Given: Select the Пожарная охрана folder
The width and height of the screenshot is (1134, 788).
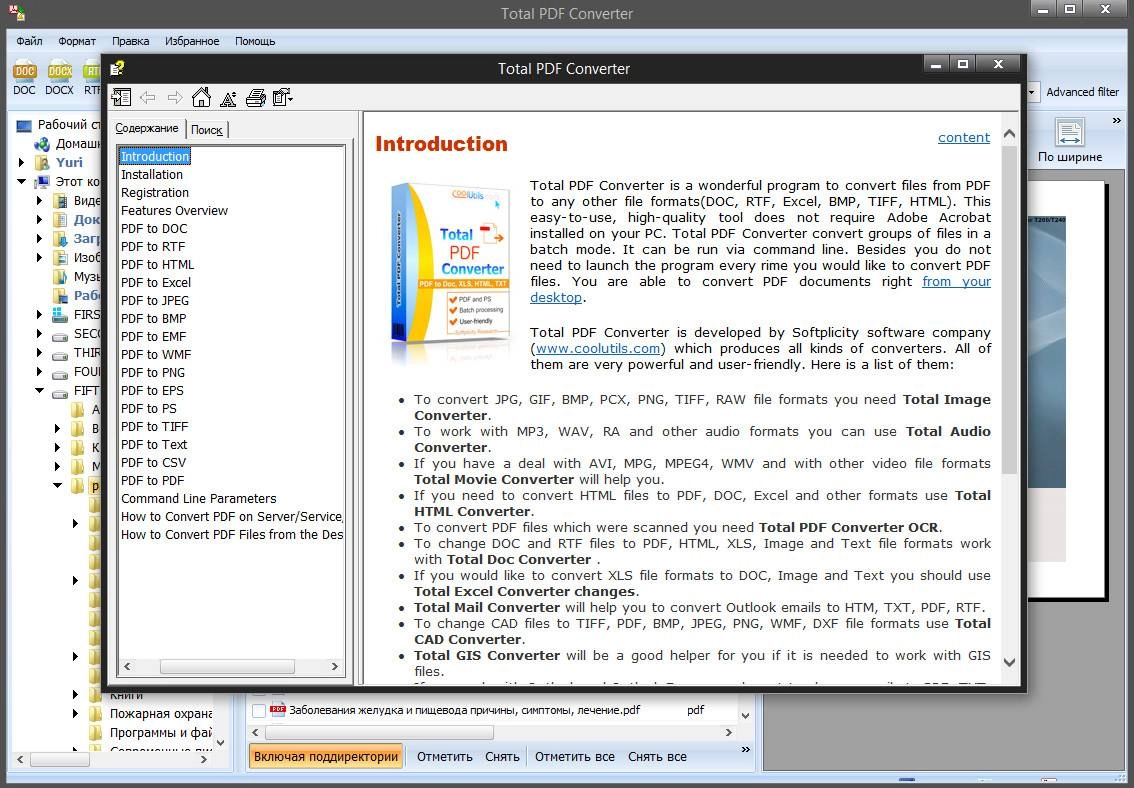Looking at the screenshot, I should 161,714.
